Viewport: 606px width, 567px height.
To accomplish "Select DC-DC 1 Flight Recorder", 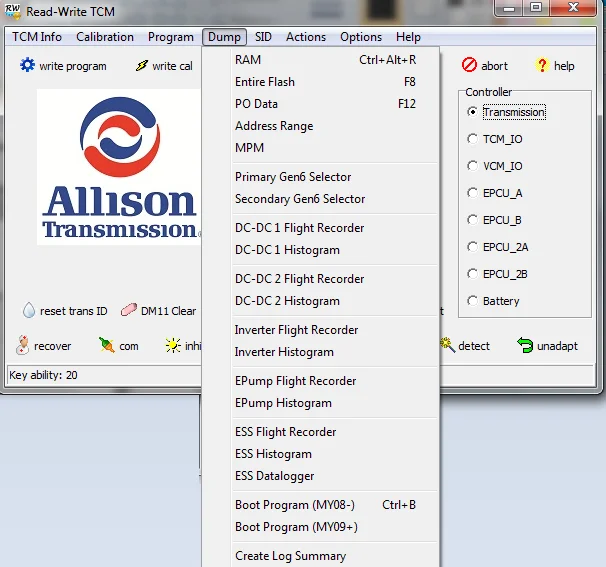I will pyautogui.click(x=321, y=228).
